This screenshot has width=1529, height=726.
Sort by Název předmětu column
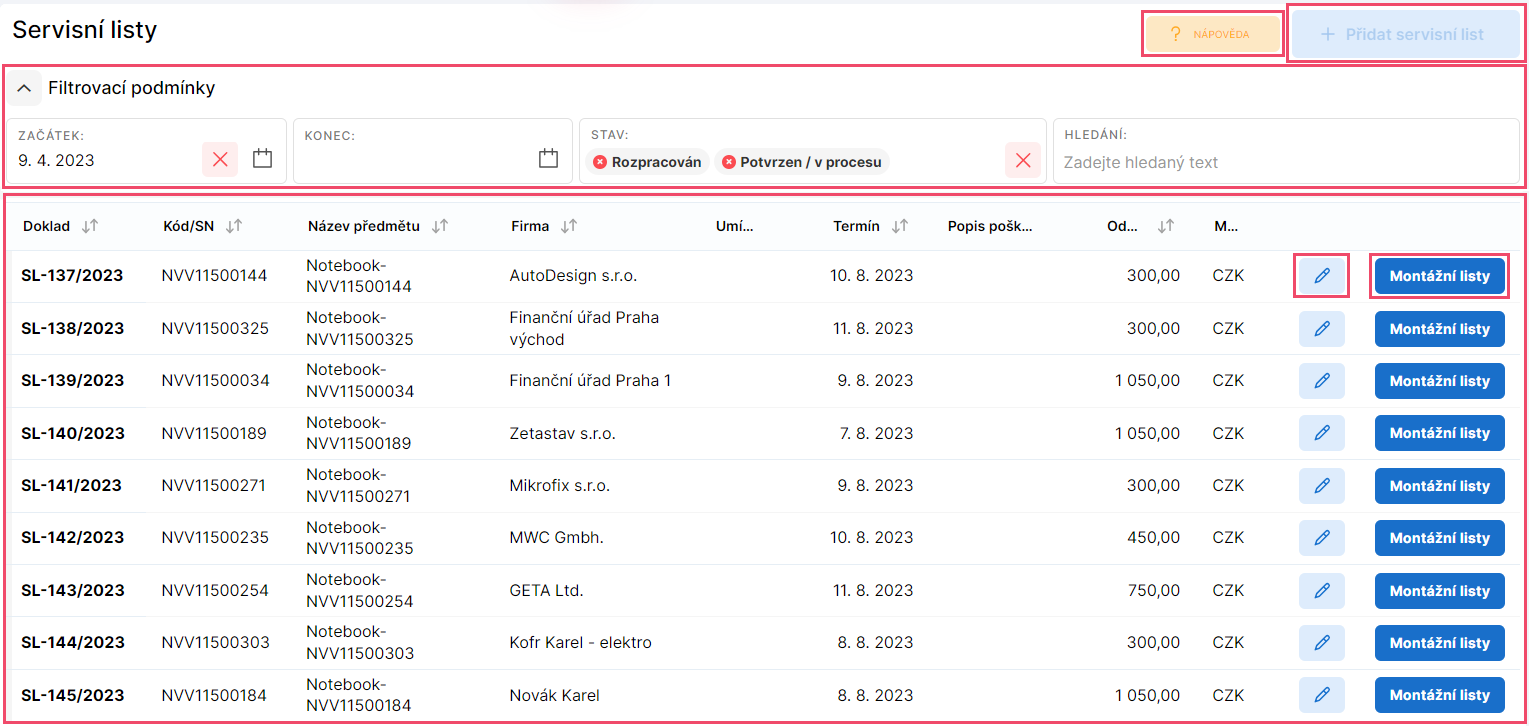(440, 226)
